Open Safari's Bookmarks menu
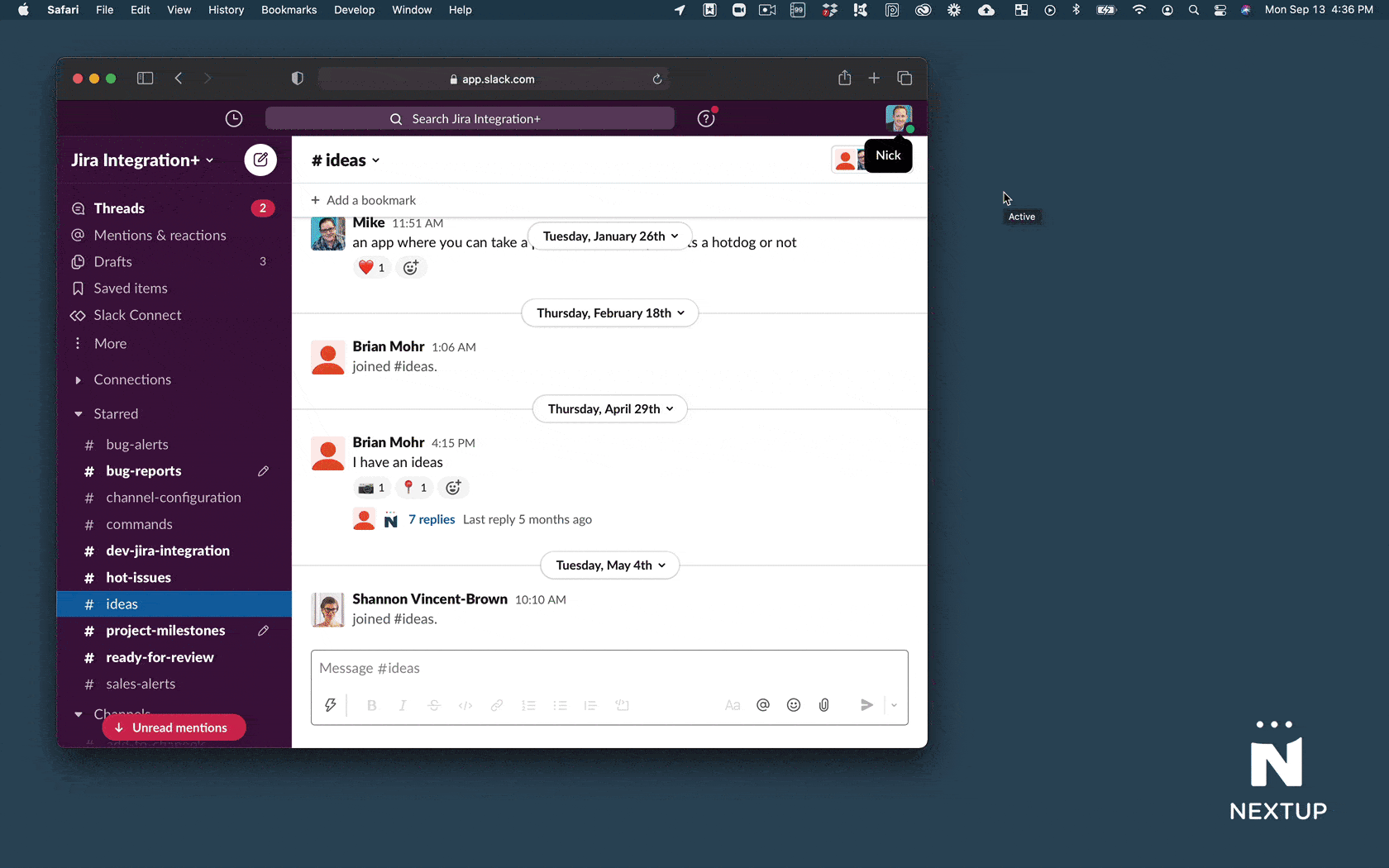 [289, 10]
